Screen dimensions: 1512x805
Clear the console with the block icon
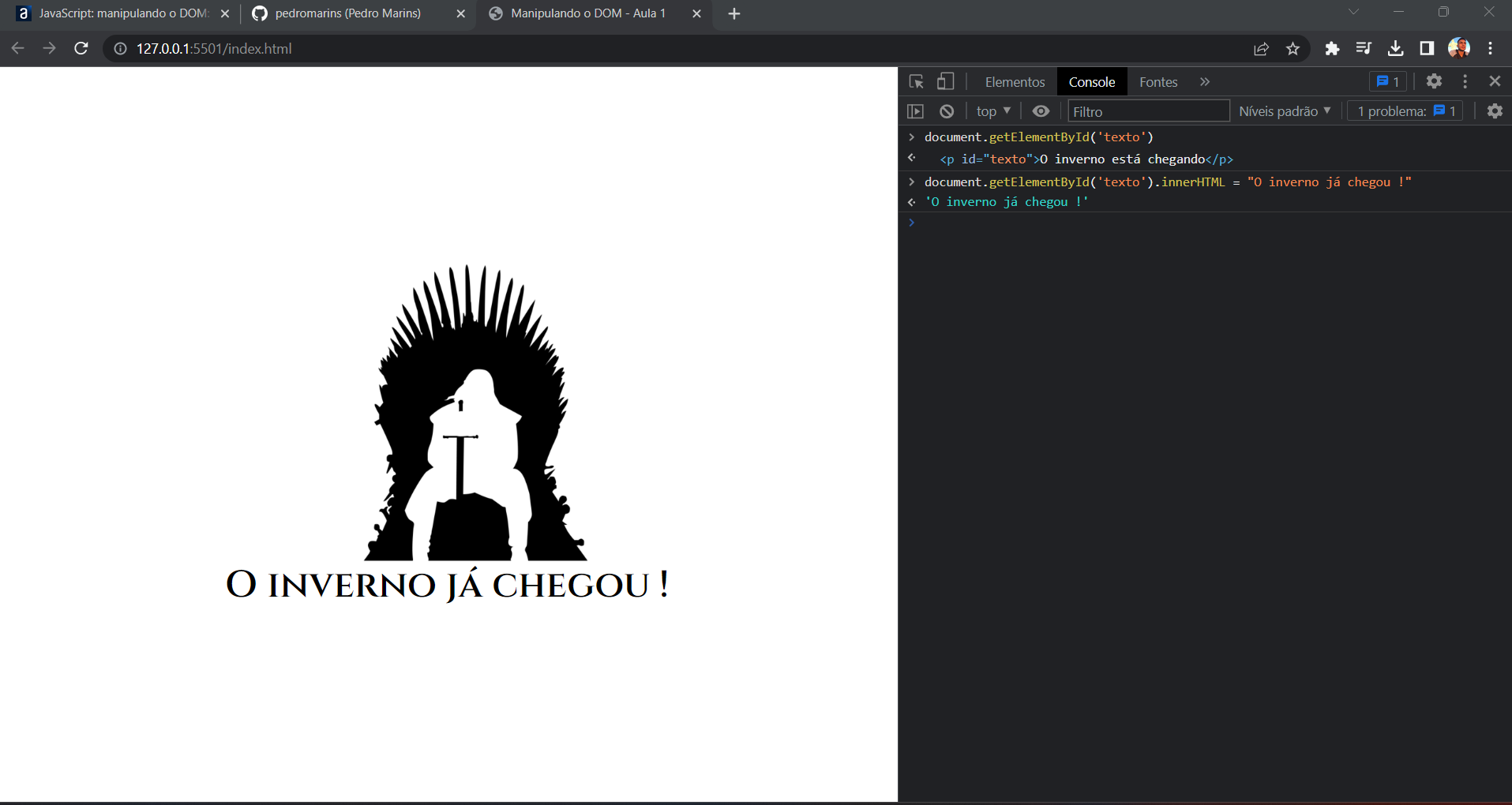(947, 111)
